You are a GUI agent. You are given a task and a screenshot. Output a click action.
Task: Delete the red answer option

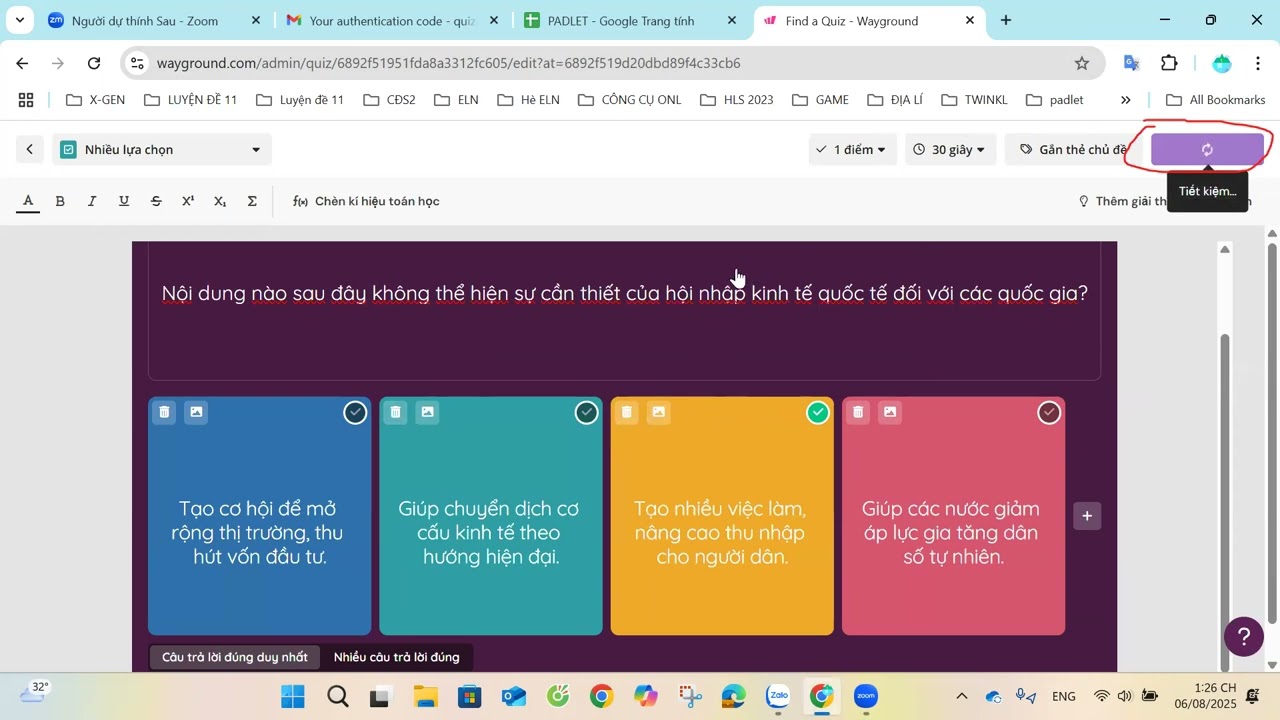pos(858,412)
